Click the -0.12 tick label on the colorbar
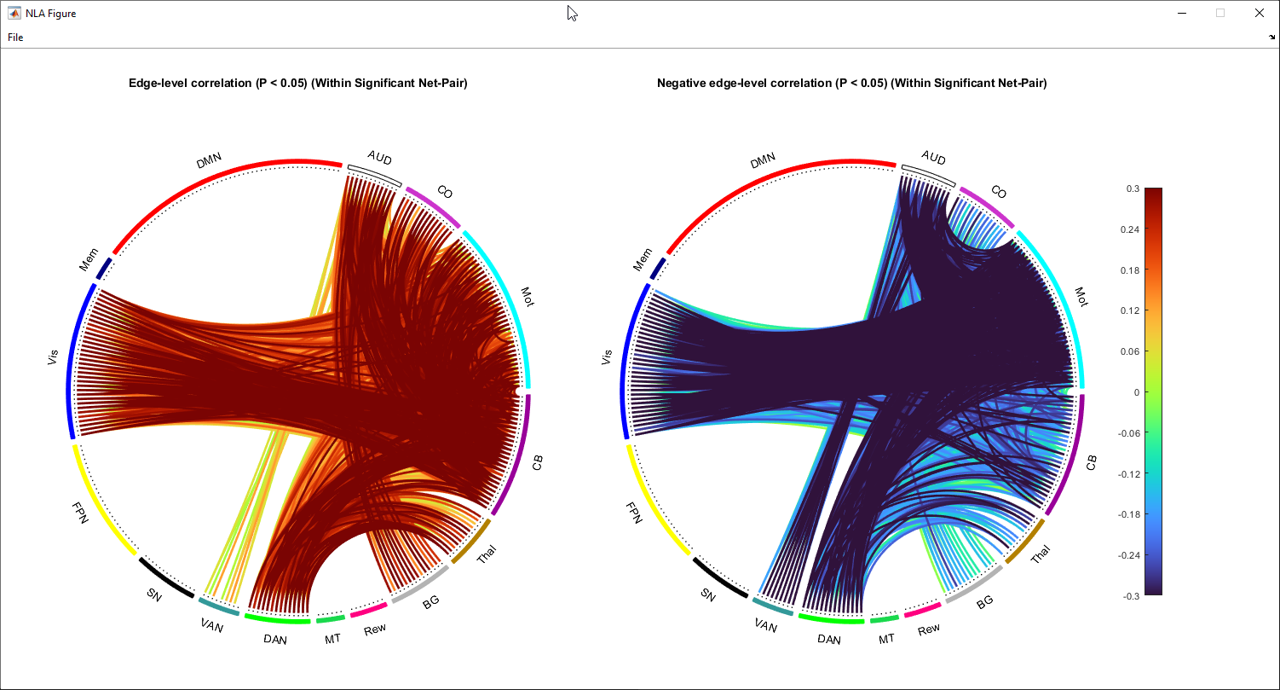The image size is (1280, 690). (1128, 473)
